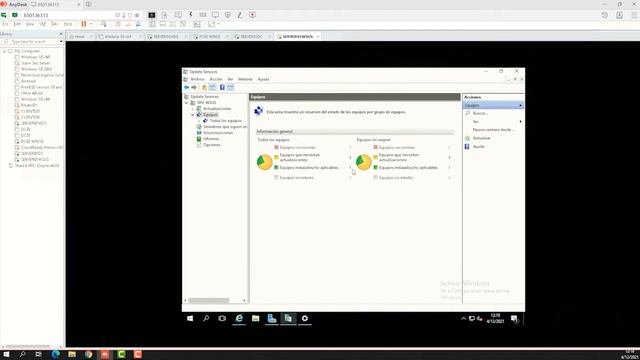Collapse My Computer in VMware library
The height and width of the screenshot is (360, 640).
[4, 51]
